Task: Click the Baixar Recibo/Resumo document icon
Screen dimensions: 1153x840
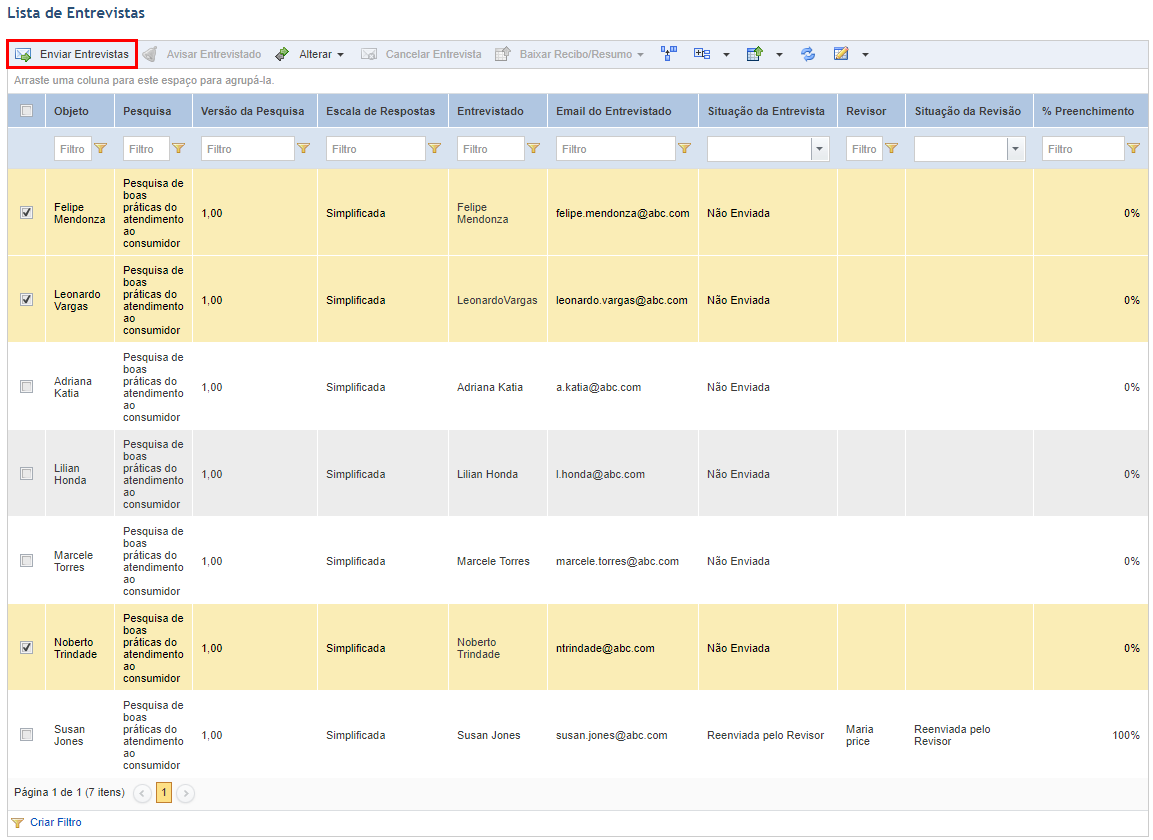Action: (x=502, y=54)
